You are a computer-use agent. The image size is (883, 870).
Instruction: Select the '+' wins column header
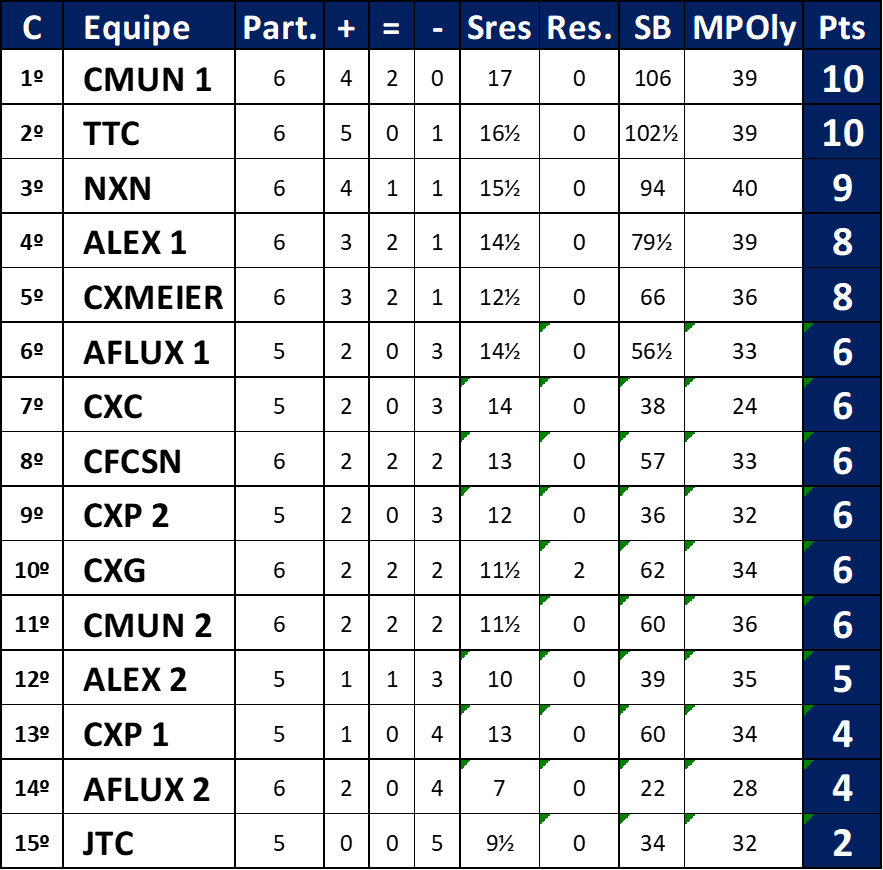(x=346, y=27)
